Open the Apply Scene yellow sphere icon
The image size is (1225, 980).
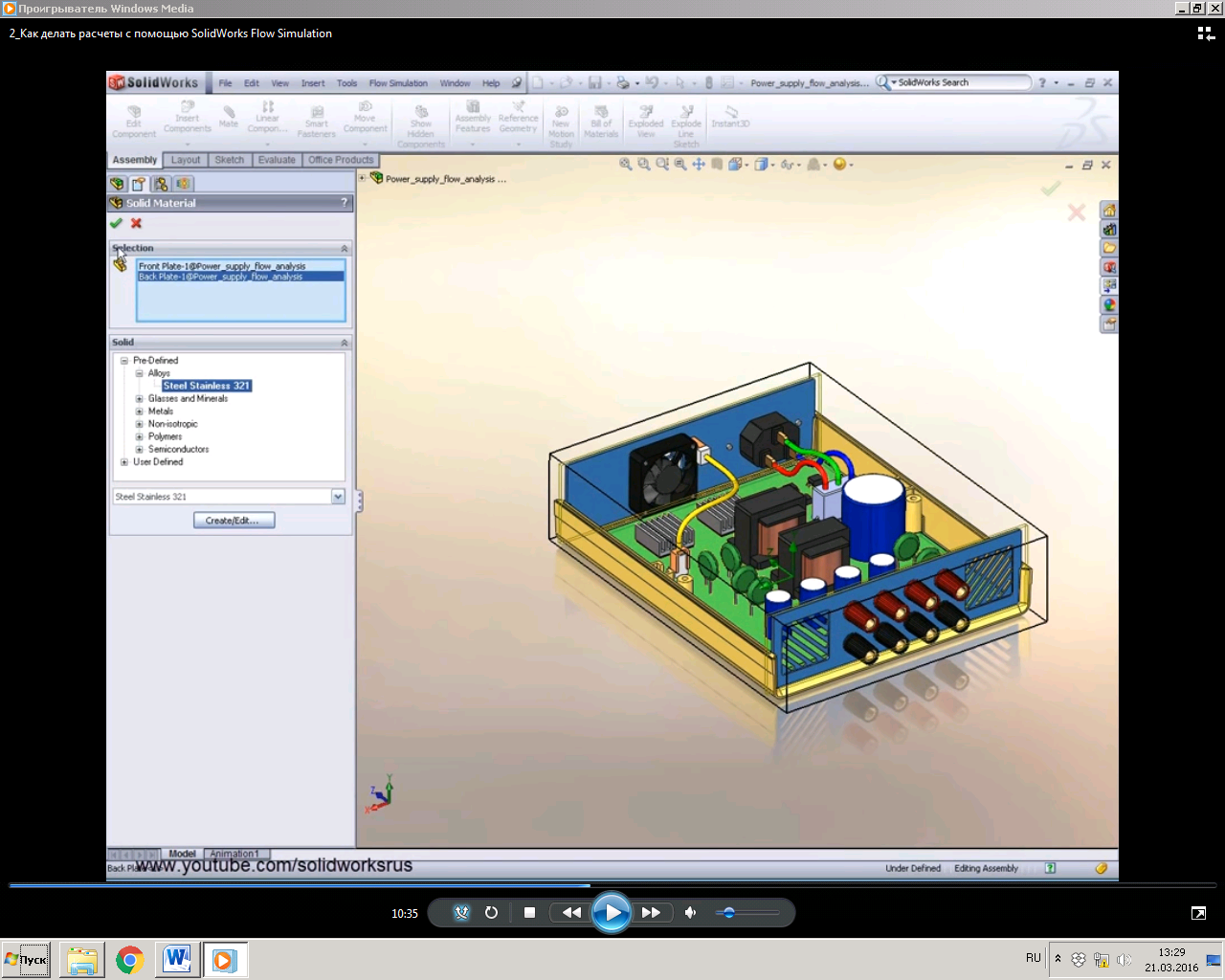[x=839, y=165]
